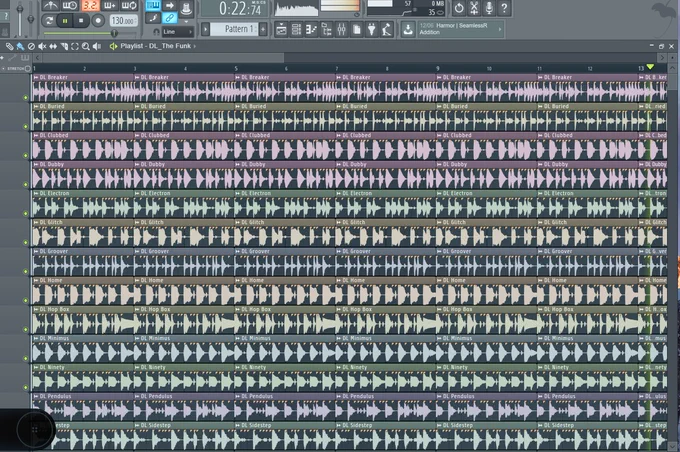Mute the DL Clubbed track

tap(26, 155)
